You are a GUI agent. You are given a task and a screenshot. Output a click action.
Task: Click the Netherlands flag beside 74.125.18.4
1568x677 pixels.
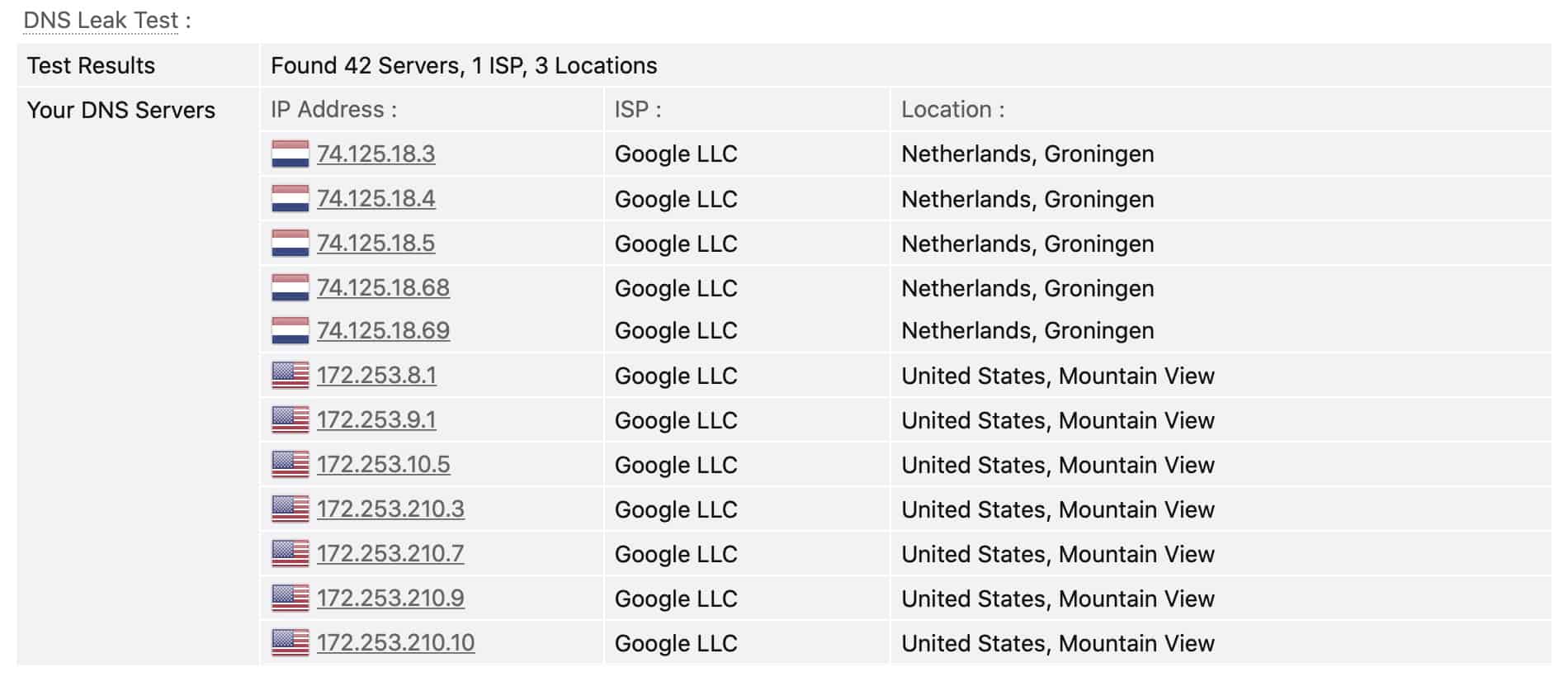[290, 198]
